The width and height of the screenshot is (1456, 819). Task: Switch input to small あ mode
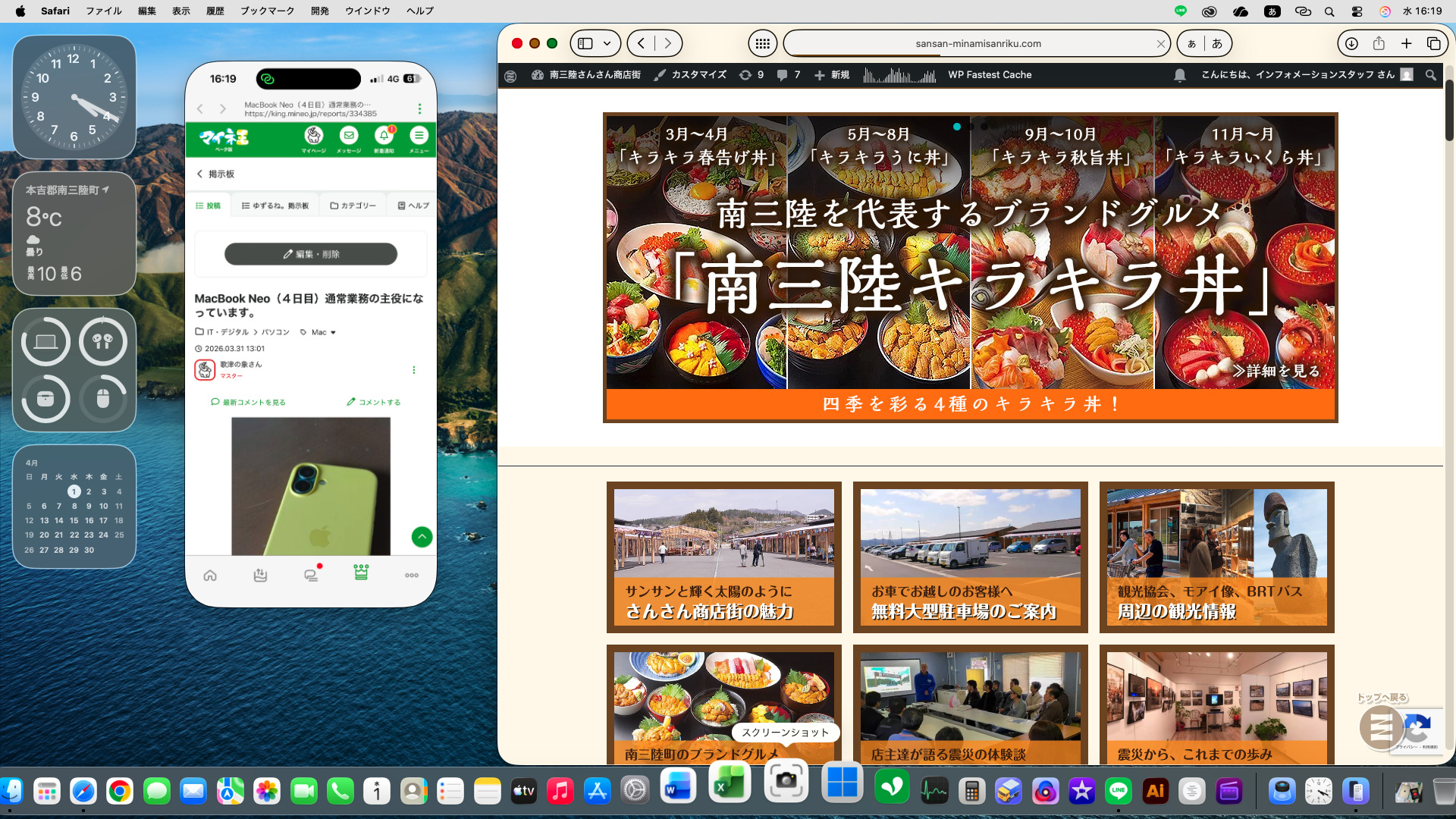point(1191,43)
